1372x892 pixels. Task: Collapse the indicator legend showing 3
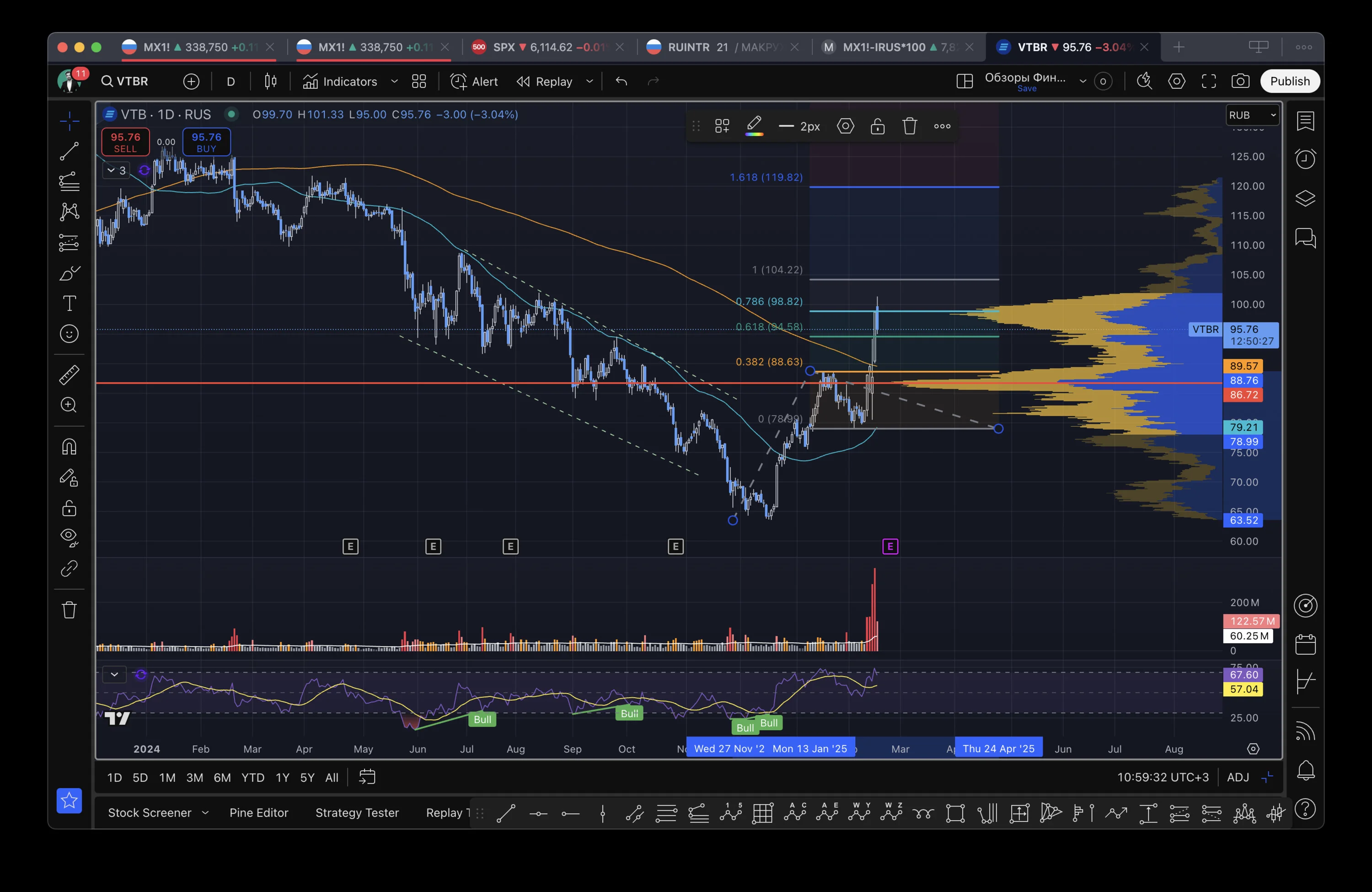tap(116, 171)
